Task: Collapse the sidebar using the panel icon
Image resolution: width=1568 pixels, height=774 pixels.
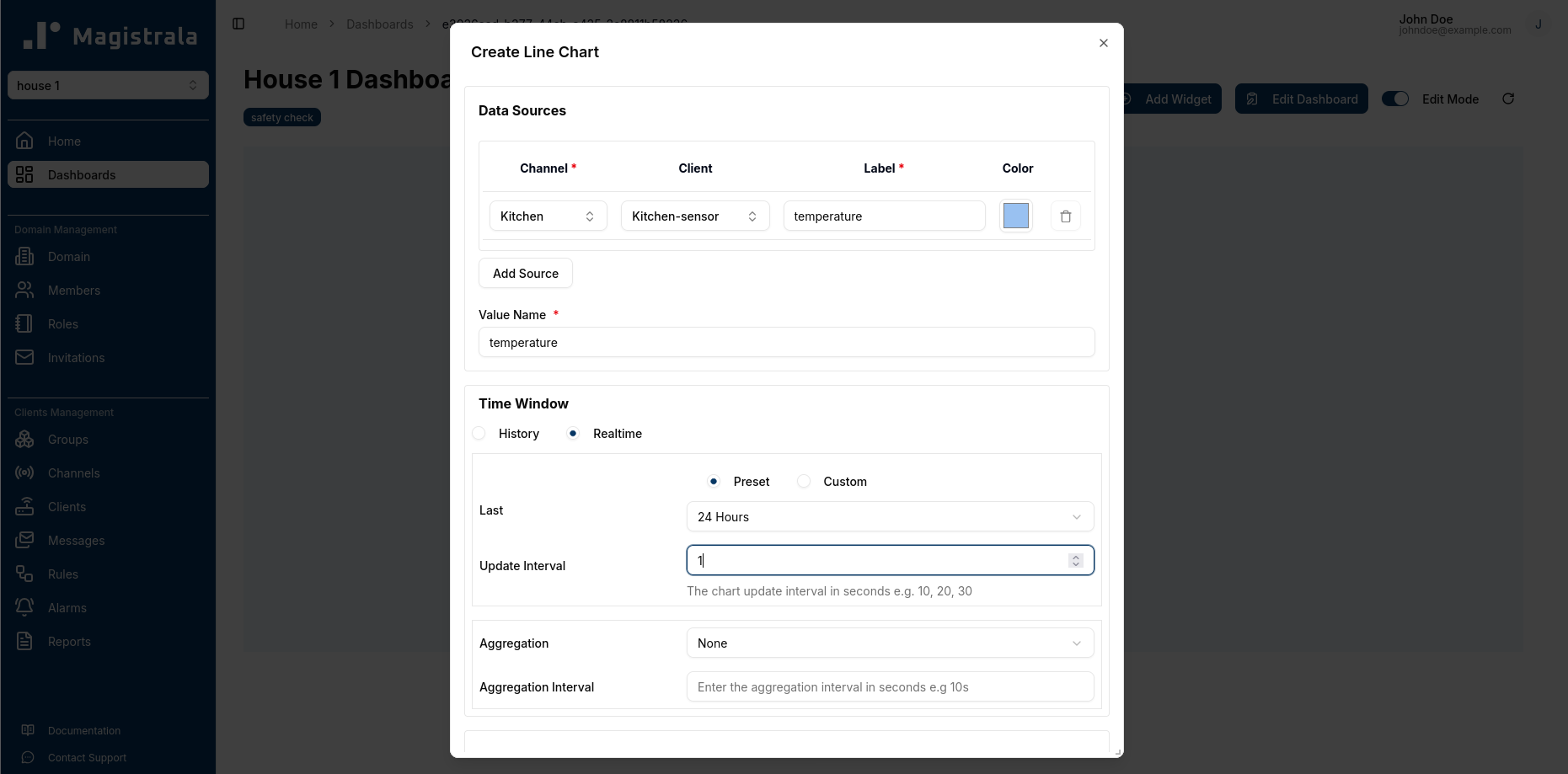Action: 238,24
